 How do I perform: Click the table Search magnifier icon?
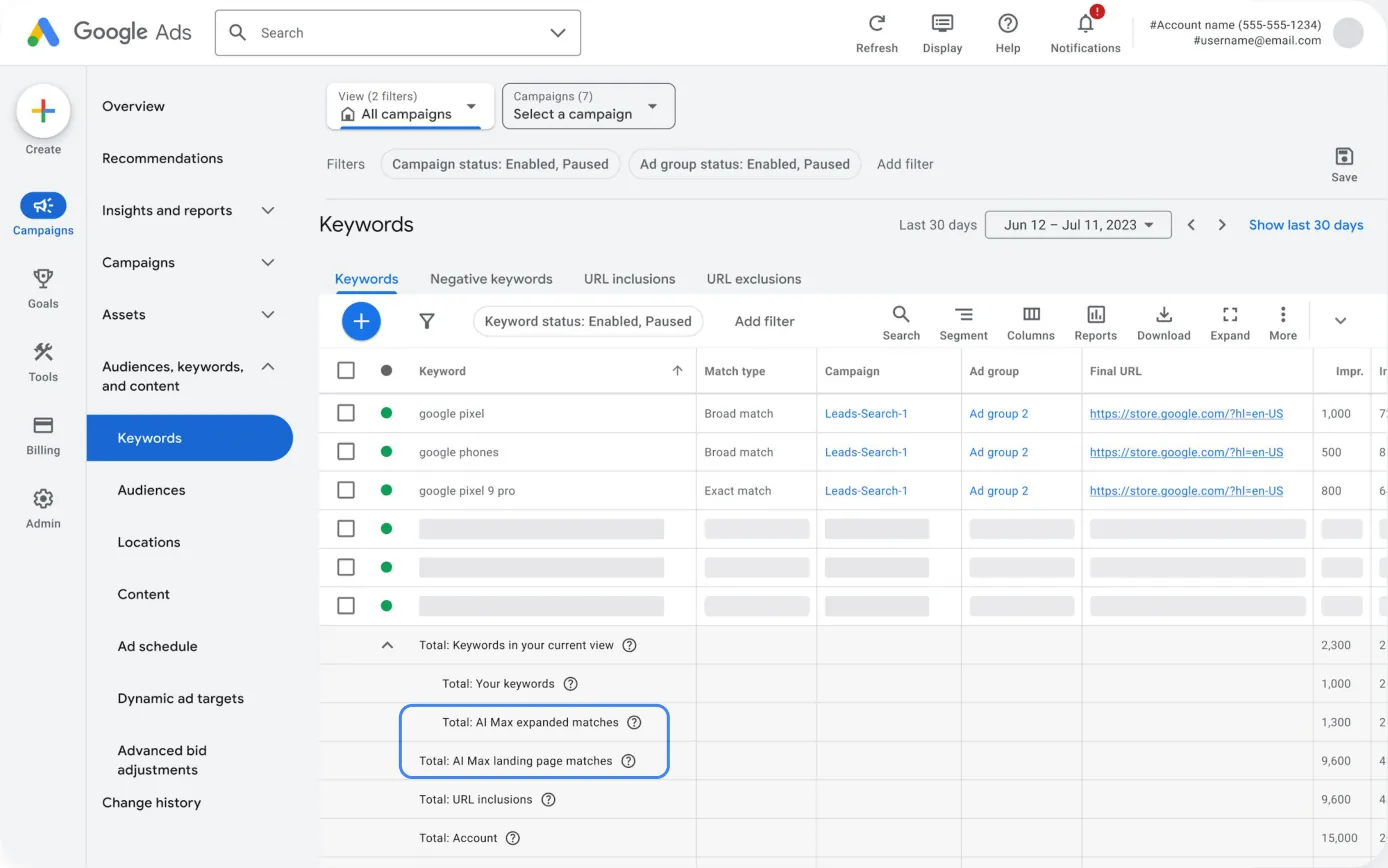pyautogui.click(x=901, y=314)
